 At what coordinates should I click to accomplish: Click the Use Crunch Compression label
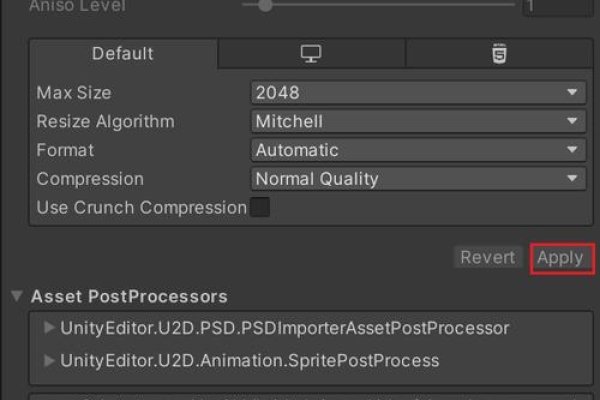[141, 208]
